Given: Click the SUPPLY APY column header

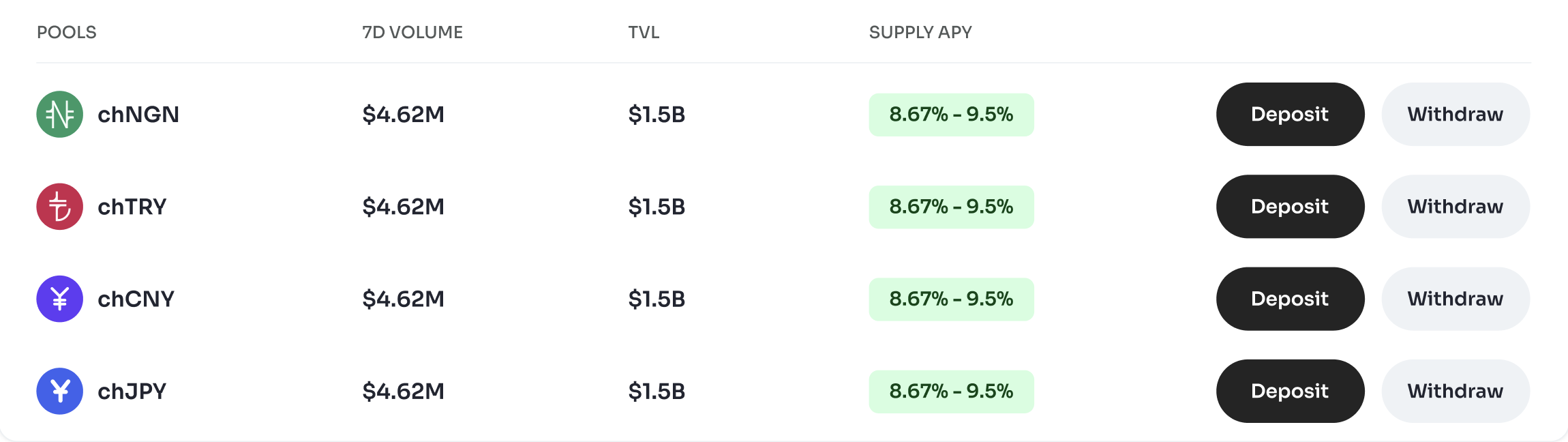Looking at the screenshot, I should click(920, 31).
